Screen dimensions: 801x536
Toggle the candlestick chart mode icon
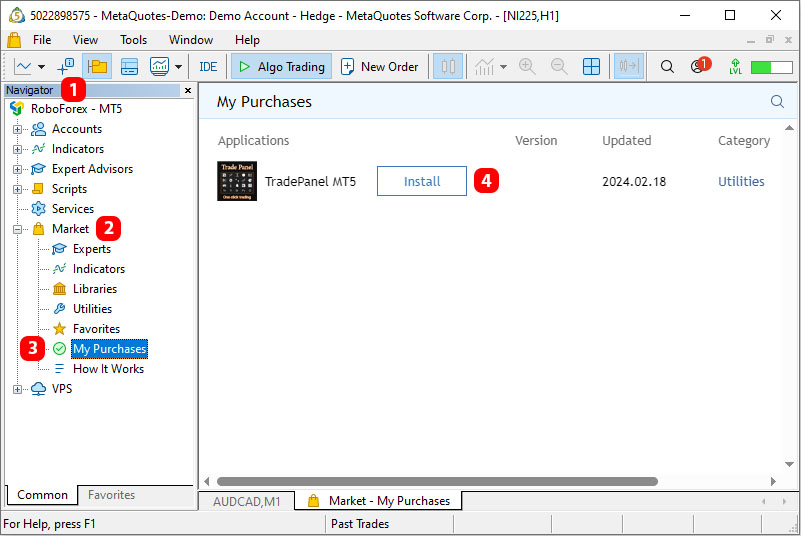[448, 67]
